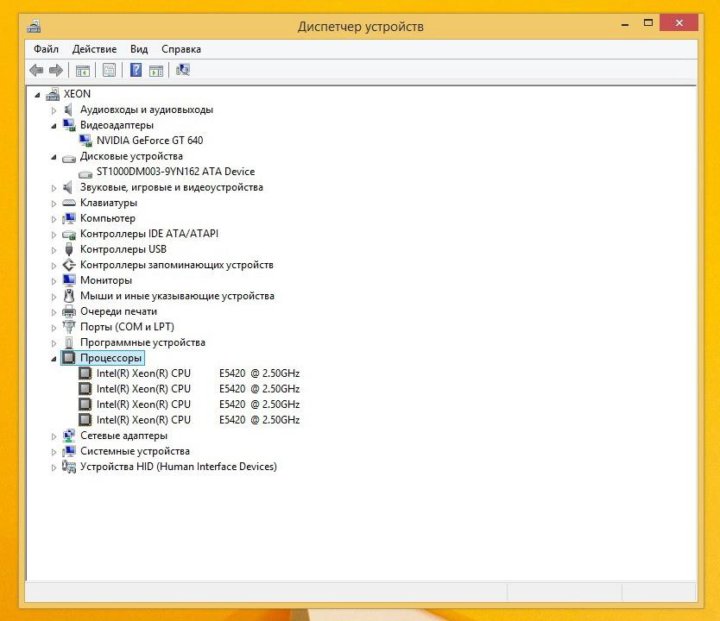Click the show/hide console tree icon
The image size is (720, 621).
pyautogui.click(x=83, y=70)
